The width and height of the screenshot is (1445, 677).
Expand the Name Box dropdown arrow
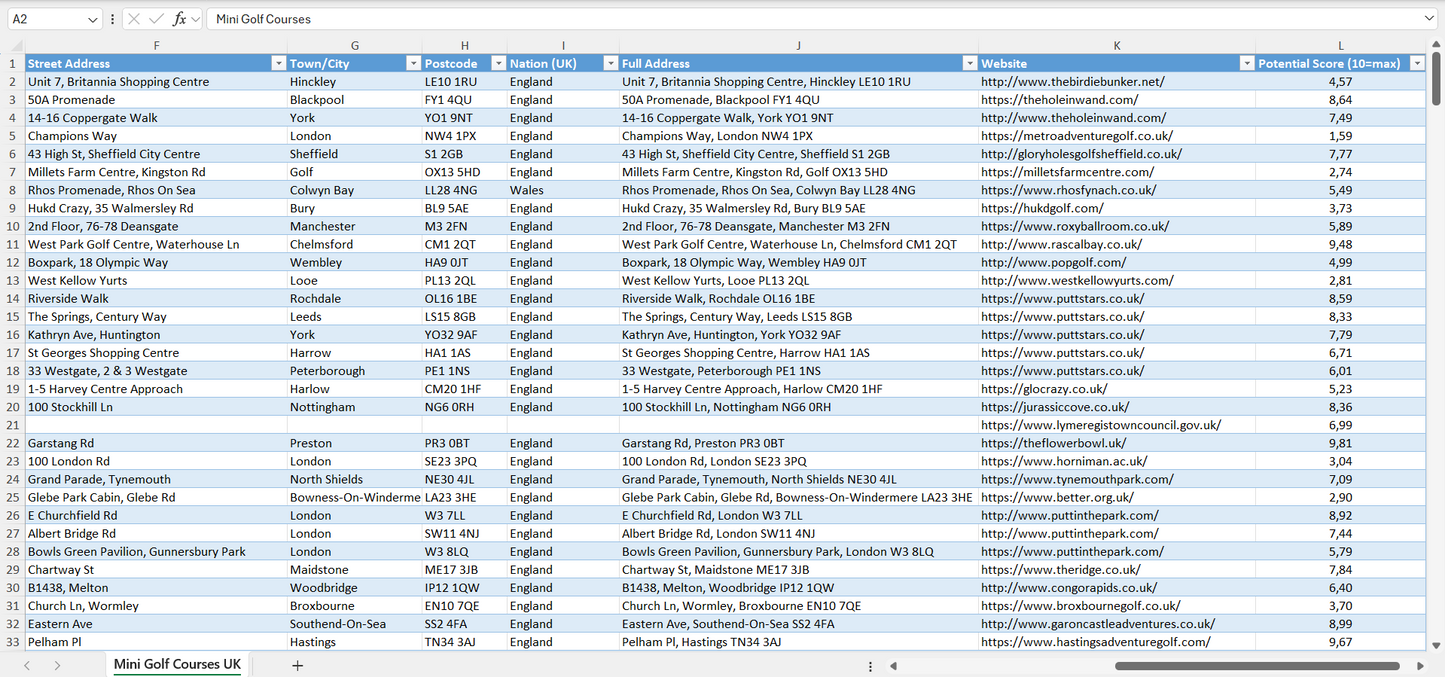(x=93, y=19)
